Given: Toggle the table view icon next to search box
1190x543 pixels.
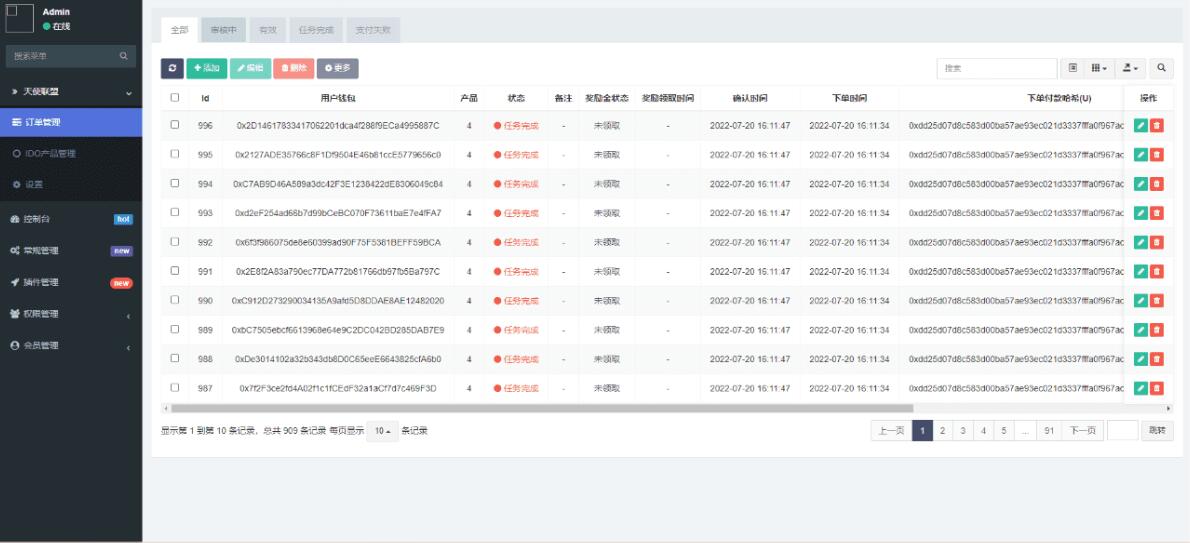Looking at the screenshot, I should tap(1072, 68).
